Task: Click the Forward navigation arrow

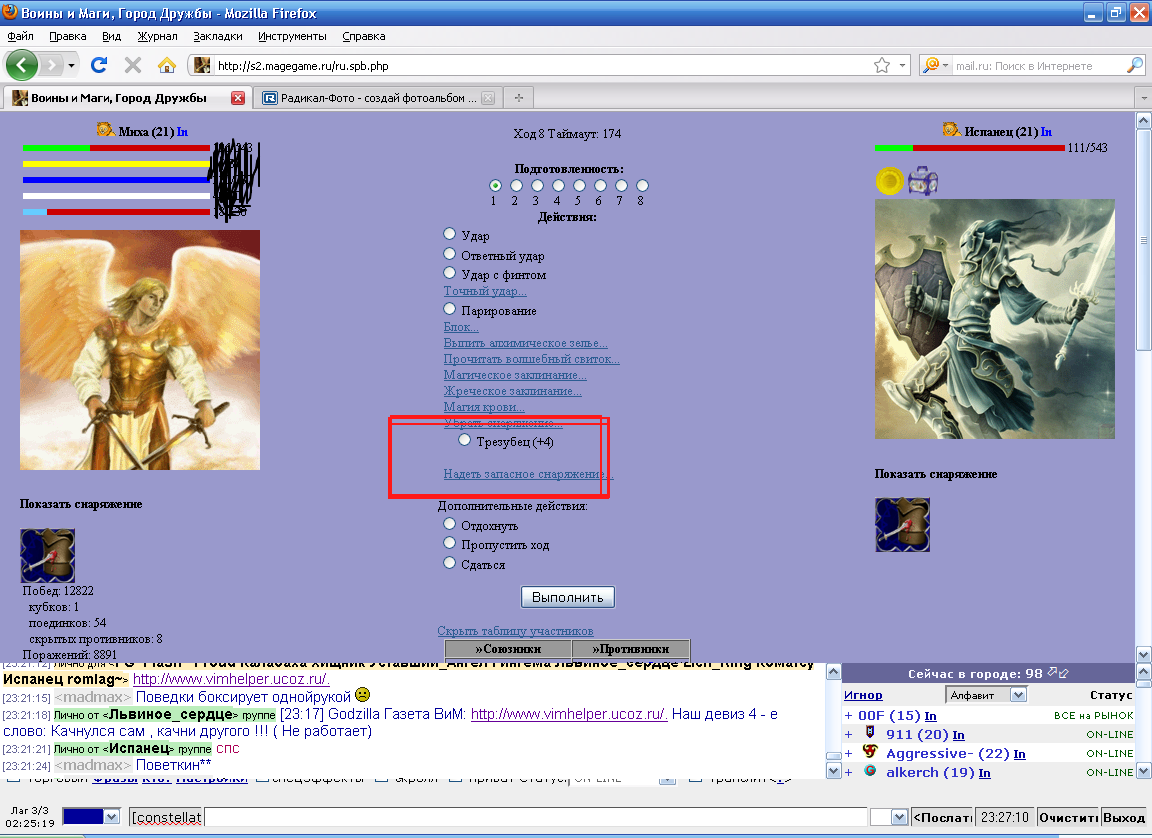Action: tap(51, 65)
